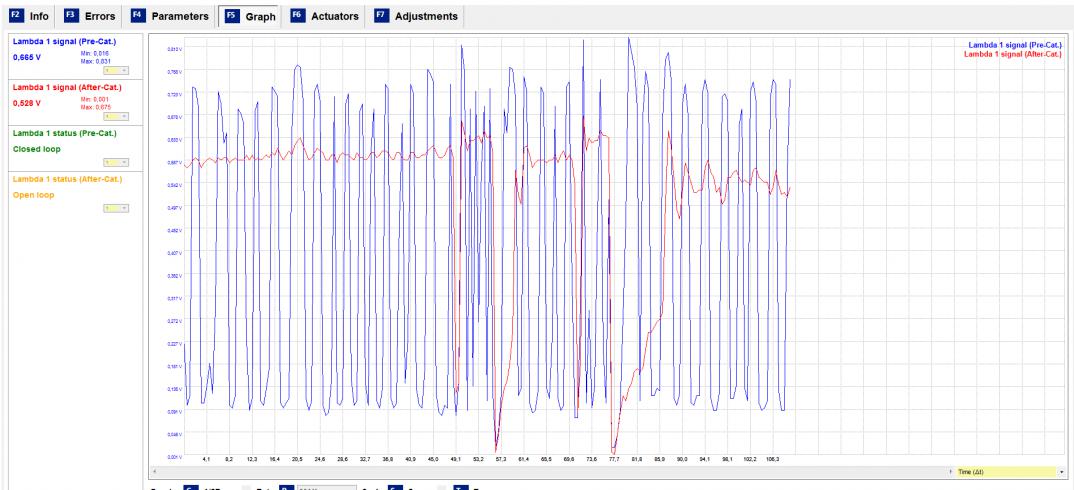Viewport: 1074px width, 490px height.
Task: Click the graph scrollbar left arrow
Action: coord(154,472)
